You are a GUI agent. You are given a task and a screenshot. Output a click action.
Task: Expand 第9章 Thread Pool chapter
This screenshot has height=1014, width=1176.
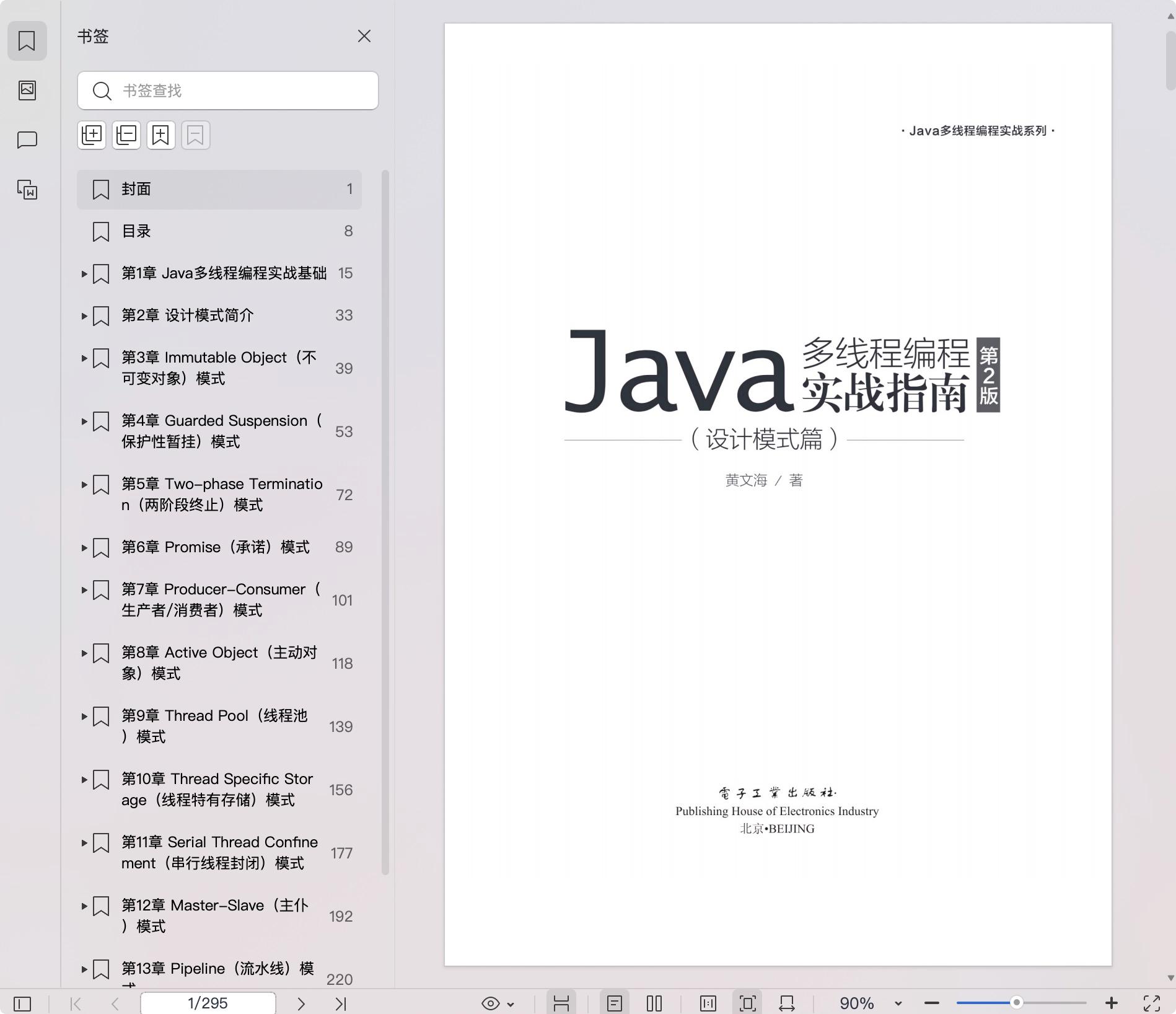click(x=84, y=716)
